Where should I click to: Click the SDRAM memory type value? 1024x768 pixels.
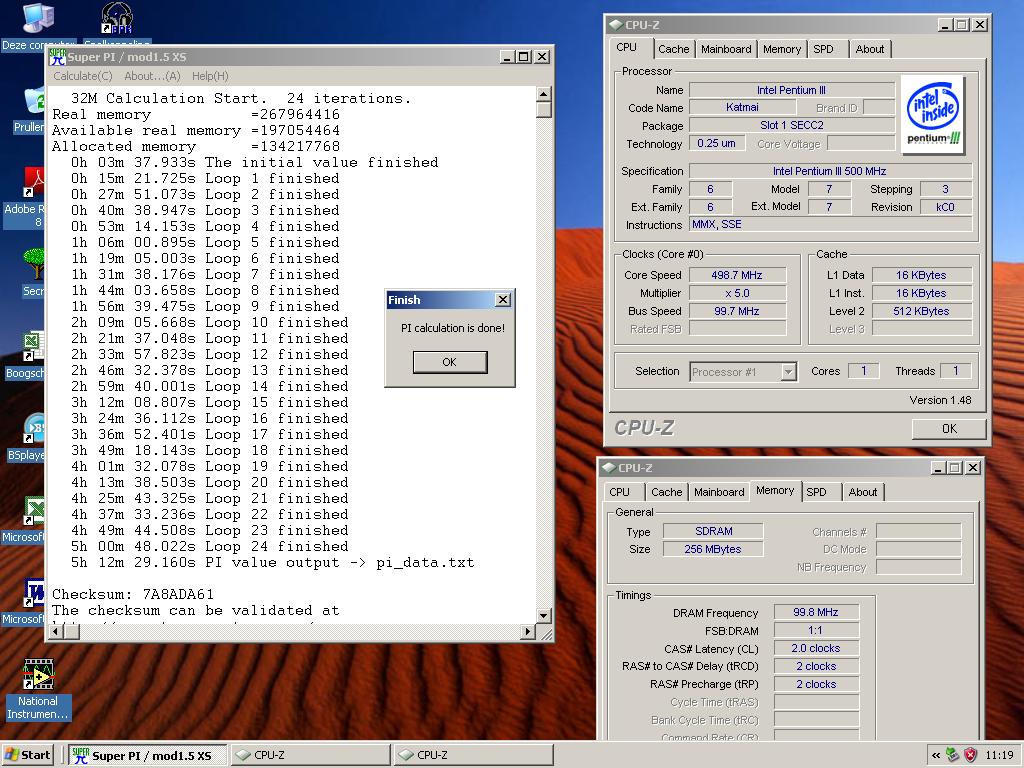click(713, 532)
